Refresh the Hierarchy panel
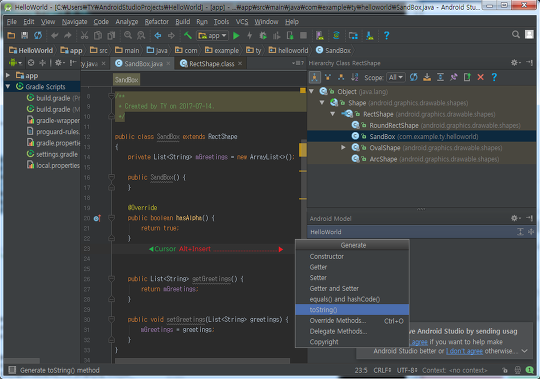Viewport: 540px width, 379px height. click(414, 77)
